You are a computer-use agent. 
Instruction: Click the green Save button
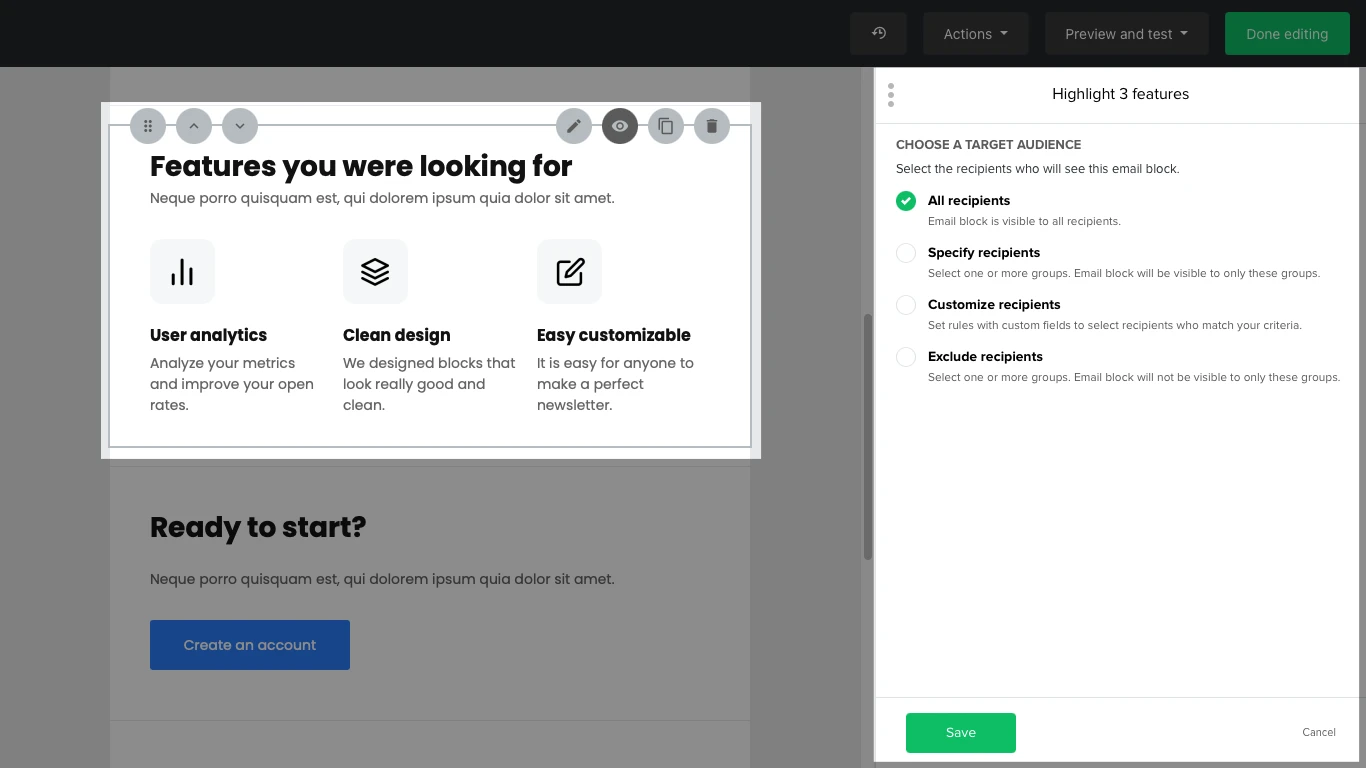pos(960,733)
